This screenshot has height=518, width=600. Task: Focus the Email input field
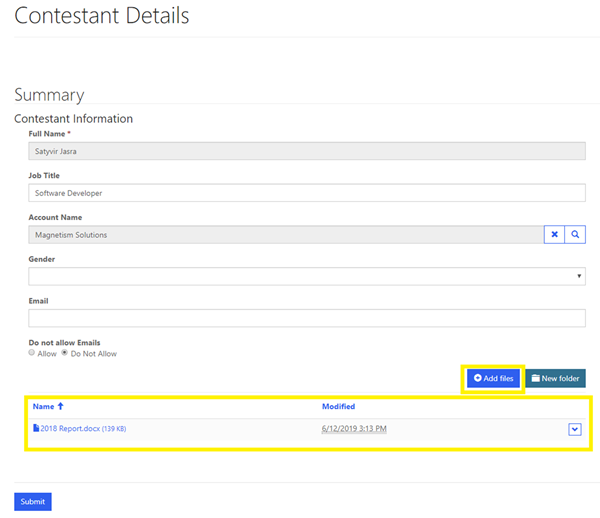tap(306, 318)
